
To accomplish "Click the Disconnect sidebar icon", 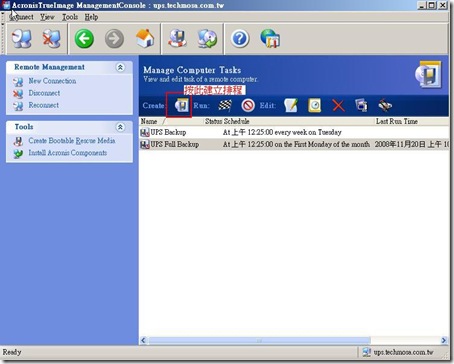I will click(x=18, y=94).
